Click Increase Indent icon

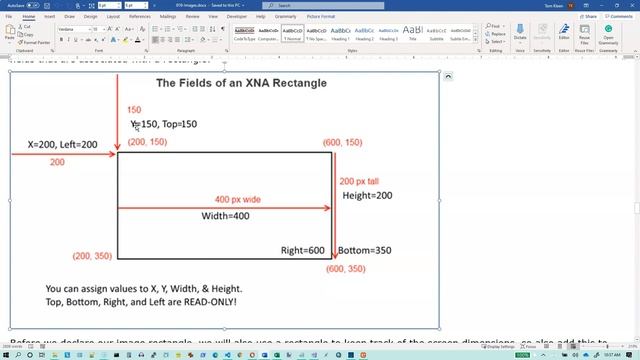coord(203,29)
